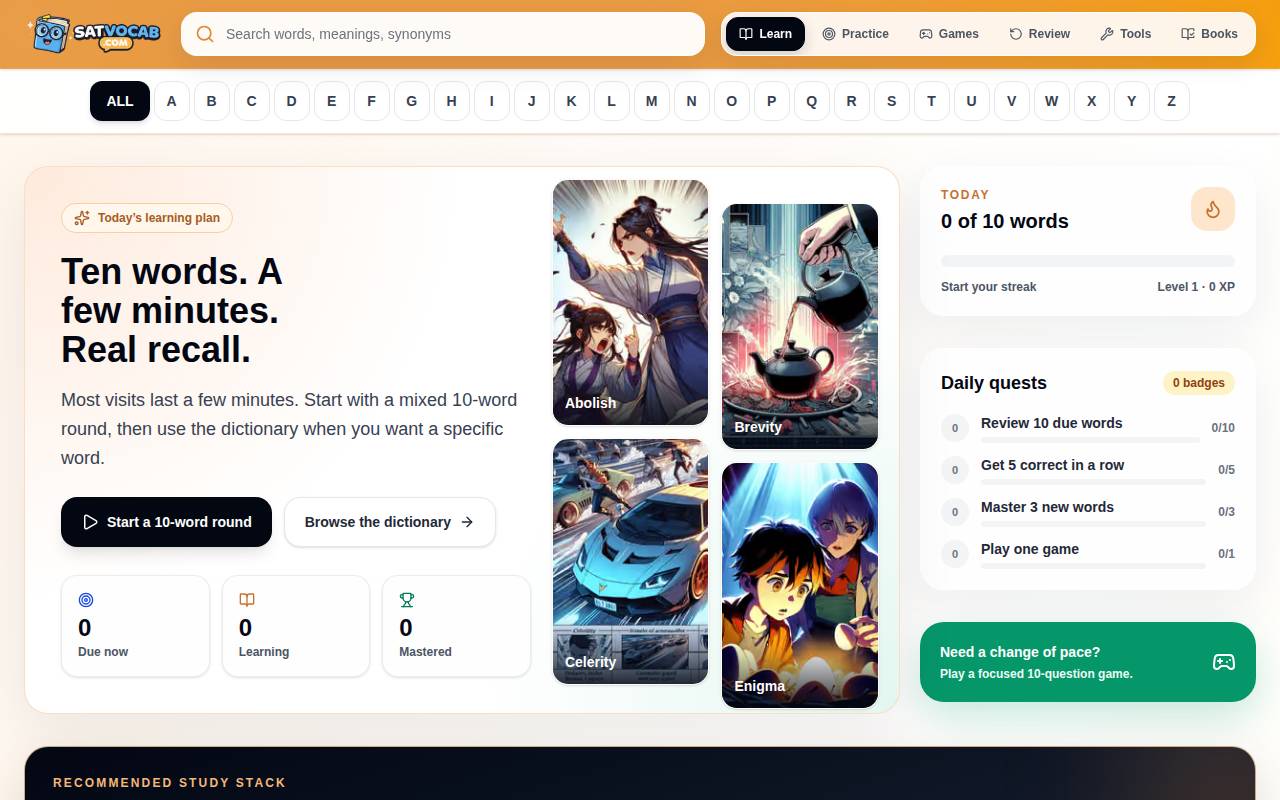The height and width of the screenshot is (800, 1280).
Task: Open the Review tab
Action: pos(1039,34)
